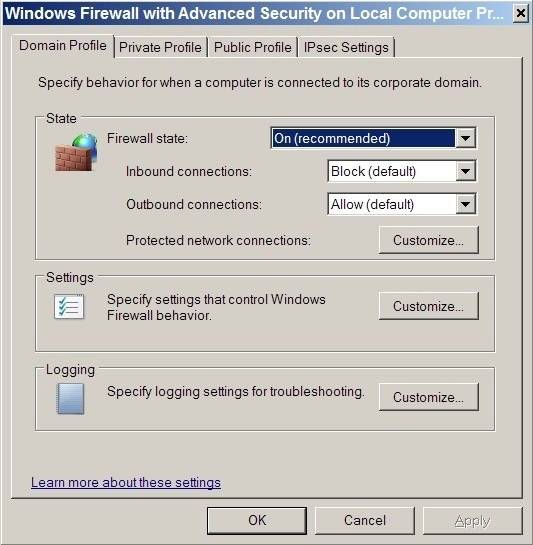This screenshot has width=533, height=545.
Task: Select the Domain Profile tab
Action: pos(63,46)
